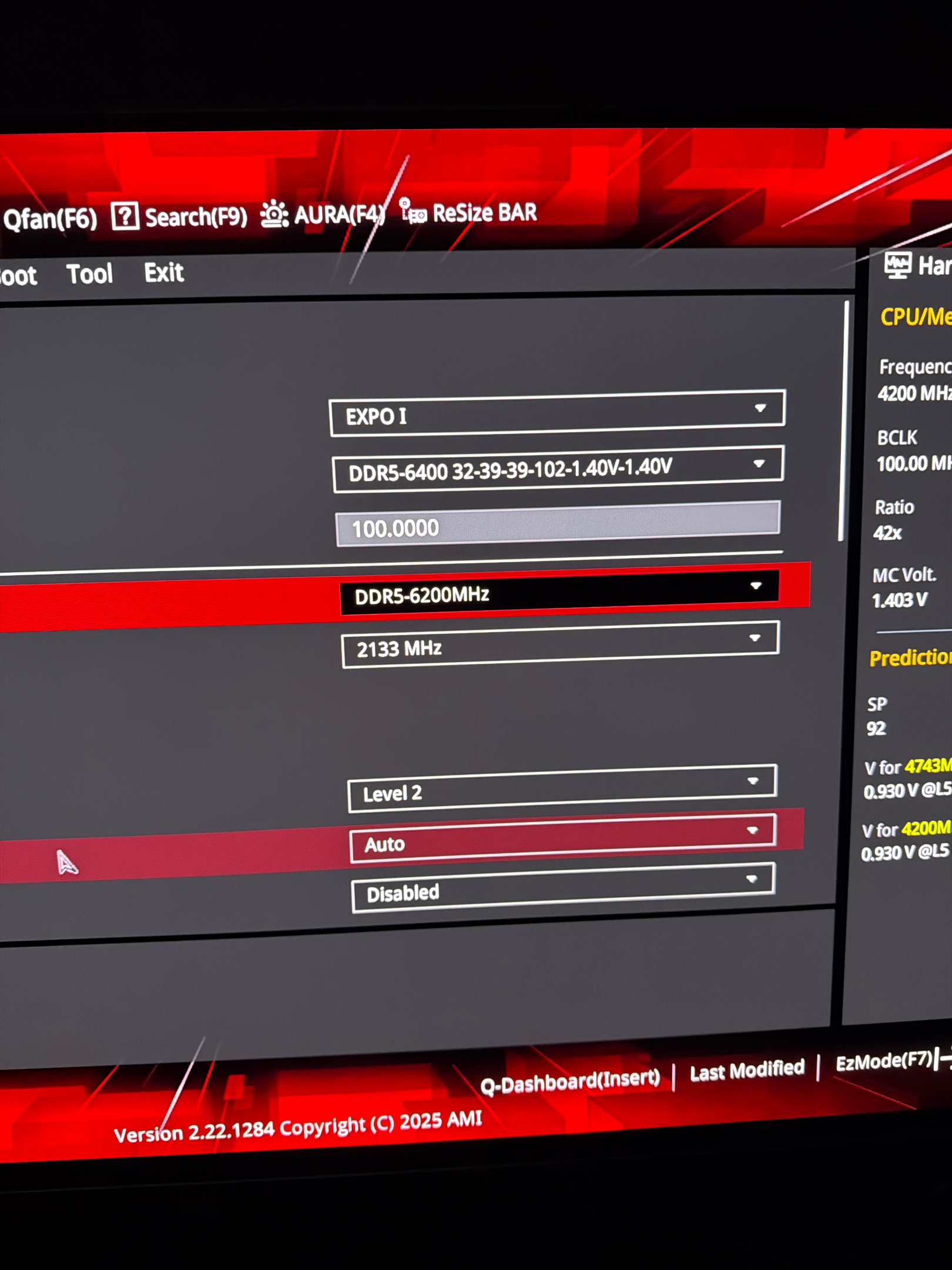The width and height of the screenshot is (952, 1270).
Task: Open the Exit menu tab
Action: pos(164,273)
